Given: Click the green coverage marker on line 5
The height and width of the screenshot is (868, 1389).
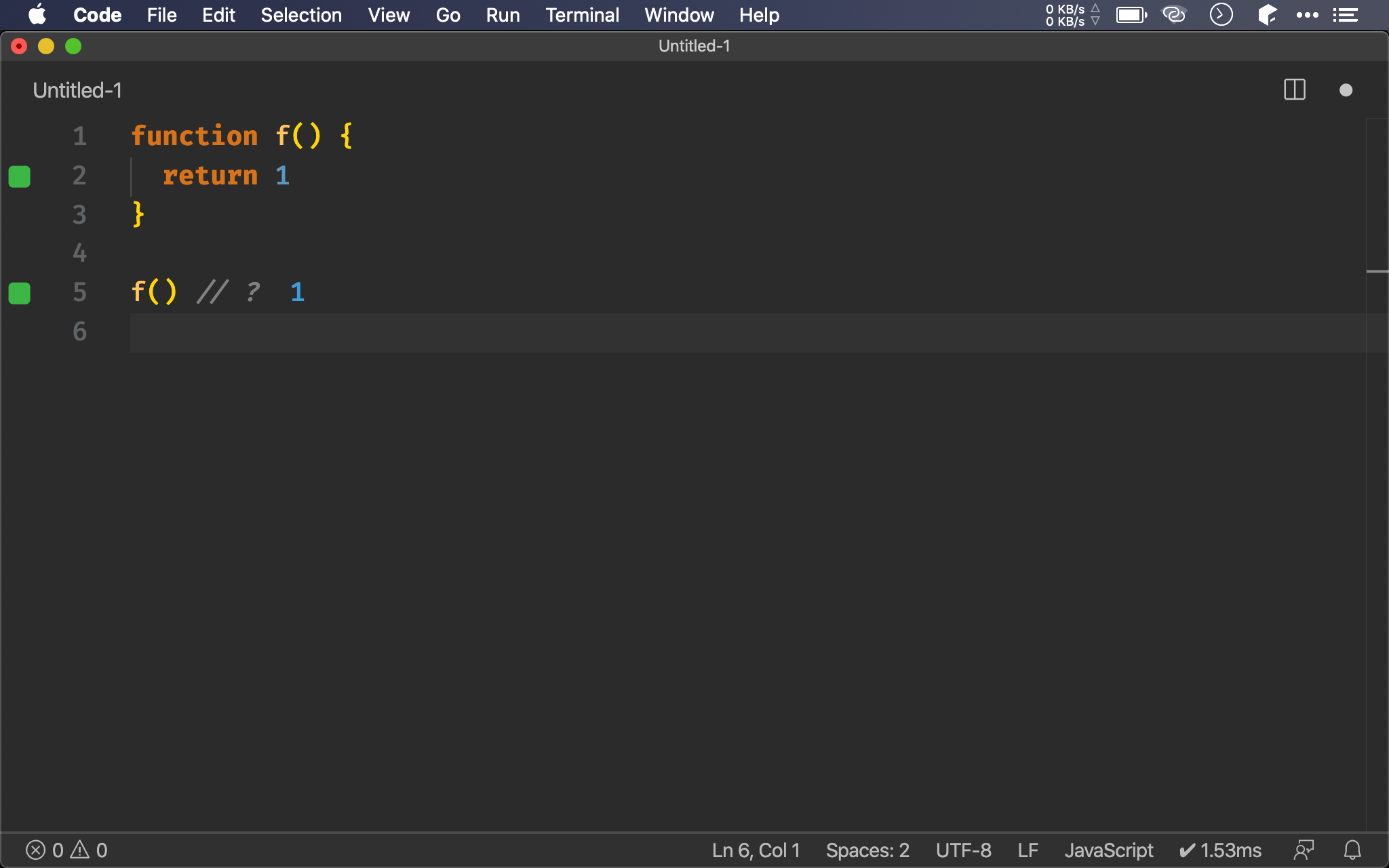Looking at the screenshot, I should 20,293.
